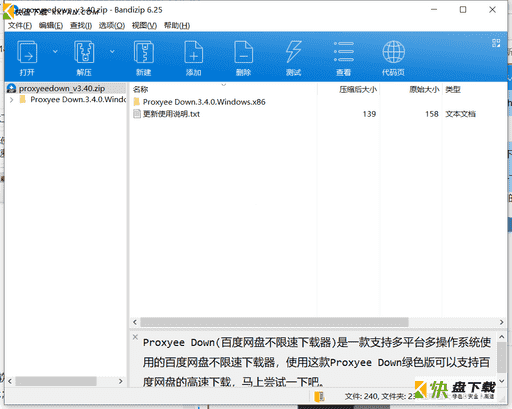
Task: Open the Options (选项) menu
Action: click(x=112, y=26)
